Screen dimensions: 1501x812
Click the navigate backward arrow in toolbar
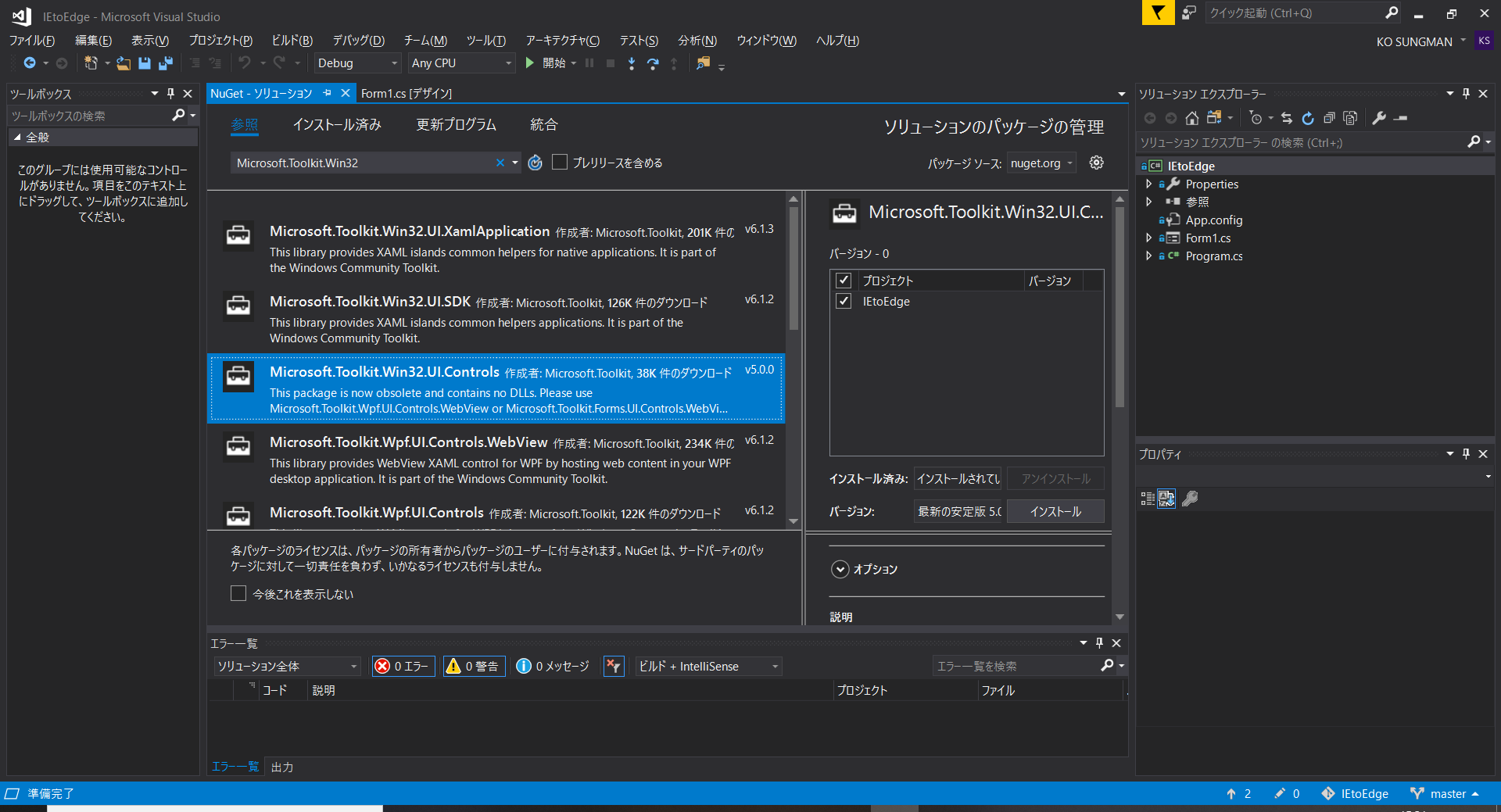30,63
